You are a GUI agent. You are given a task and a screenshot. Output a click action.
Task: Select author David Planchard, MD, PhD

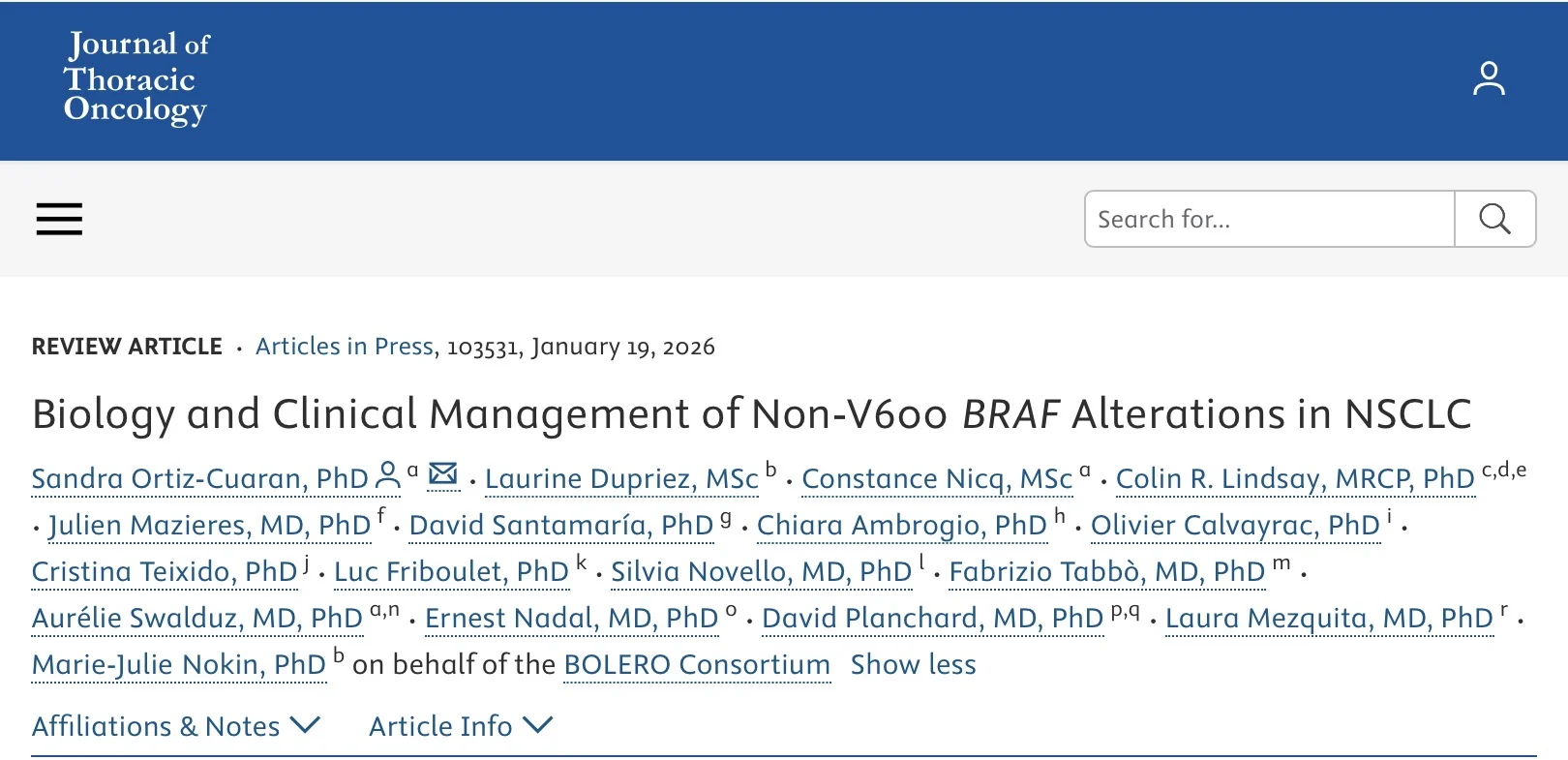[x=932, y=619]
